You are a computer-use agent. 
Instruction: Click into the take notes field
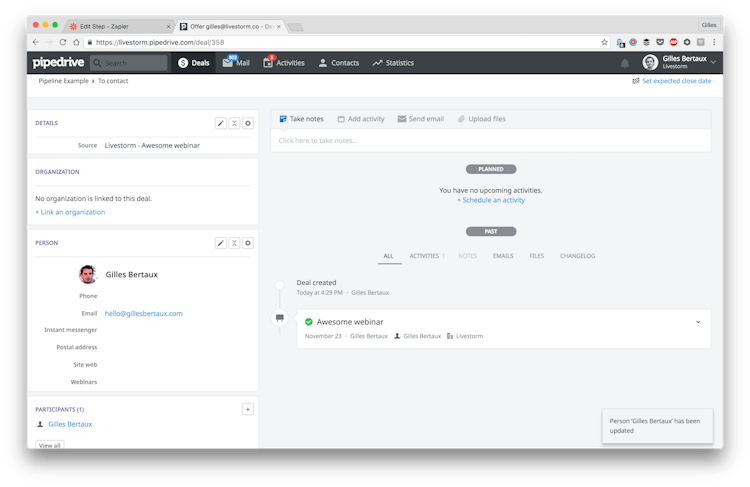coord(490,140)
